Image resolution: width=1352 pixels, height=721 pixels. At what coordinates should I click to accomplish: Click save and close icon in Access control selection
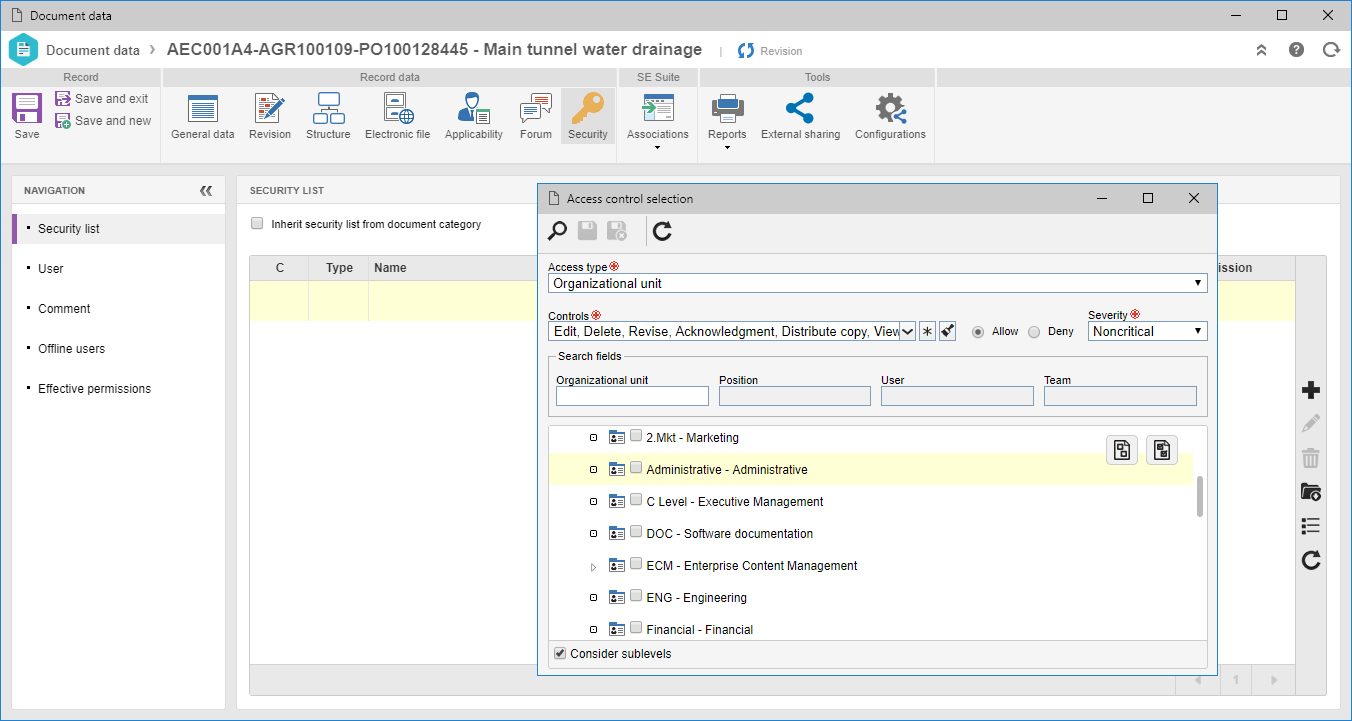(x=617, y=231)
